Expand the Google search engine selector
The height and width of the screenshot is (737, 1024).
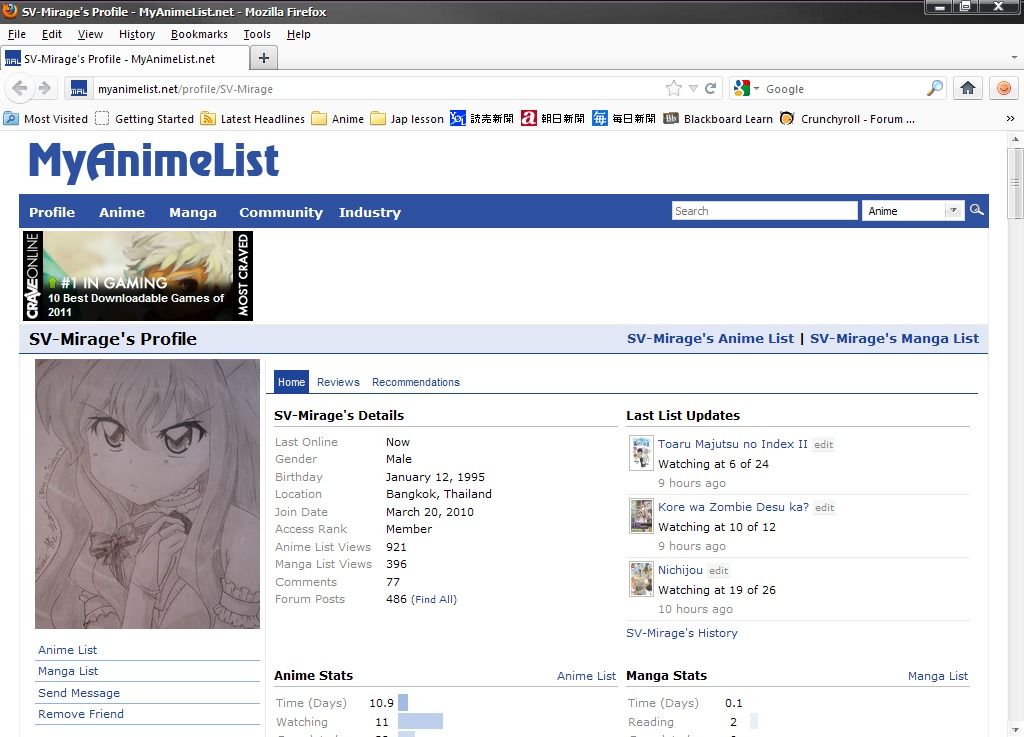[x=746, y=88]
